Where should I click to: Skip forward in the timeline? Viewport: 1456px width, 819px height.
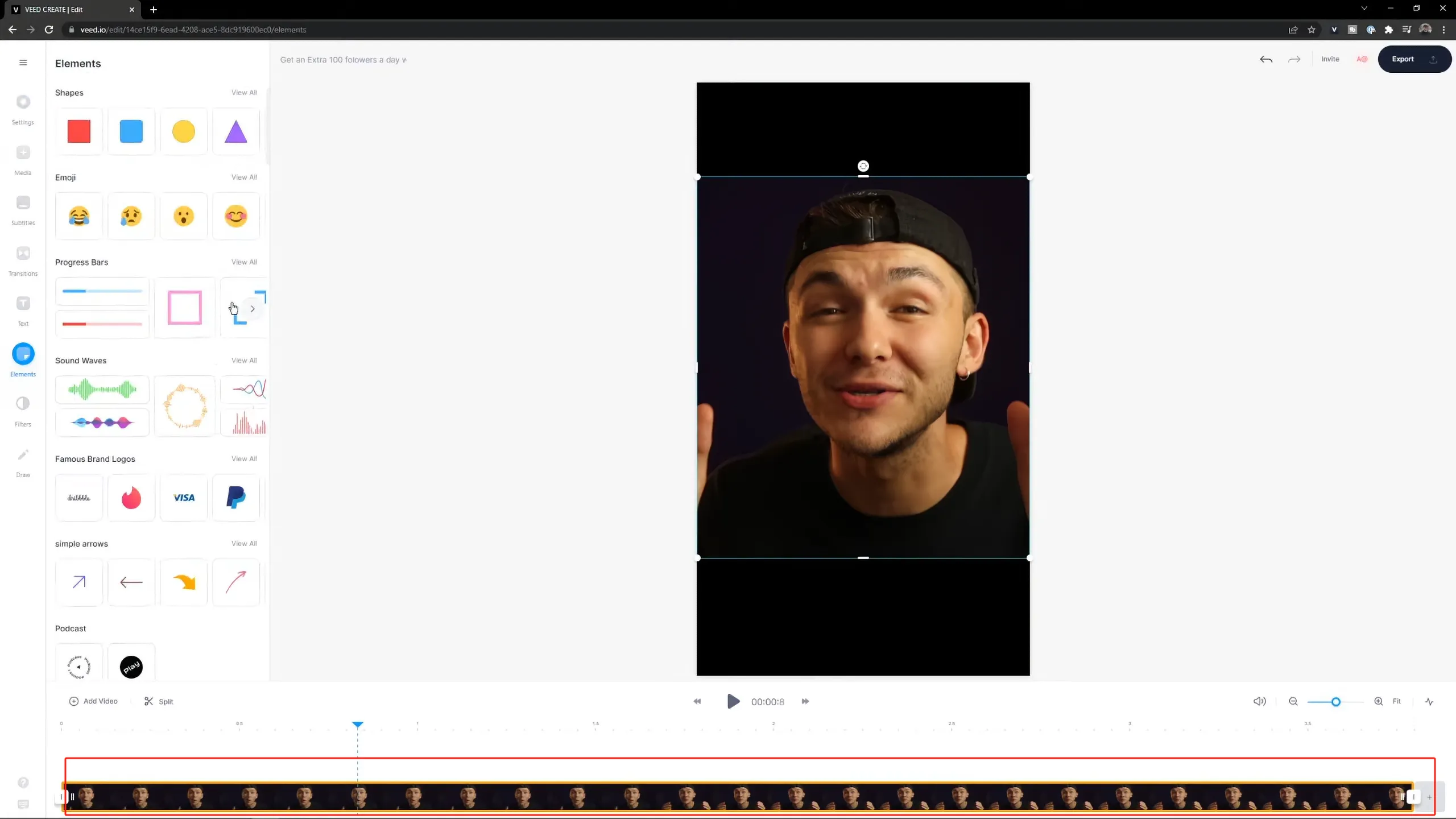tap(805, 701)
